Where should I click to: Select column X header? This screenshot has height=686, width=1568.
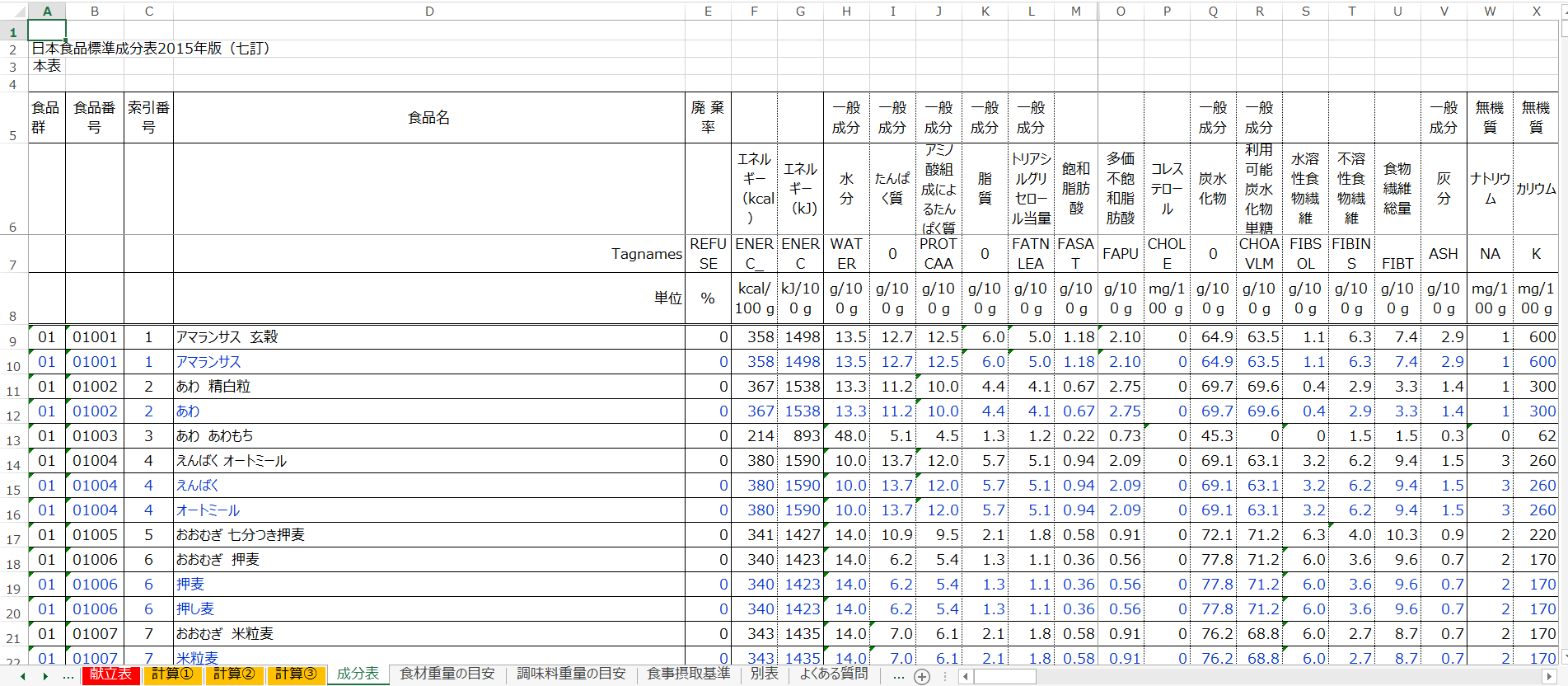[x=1536, y=12]
